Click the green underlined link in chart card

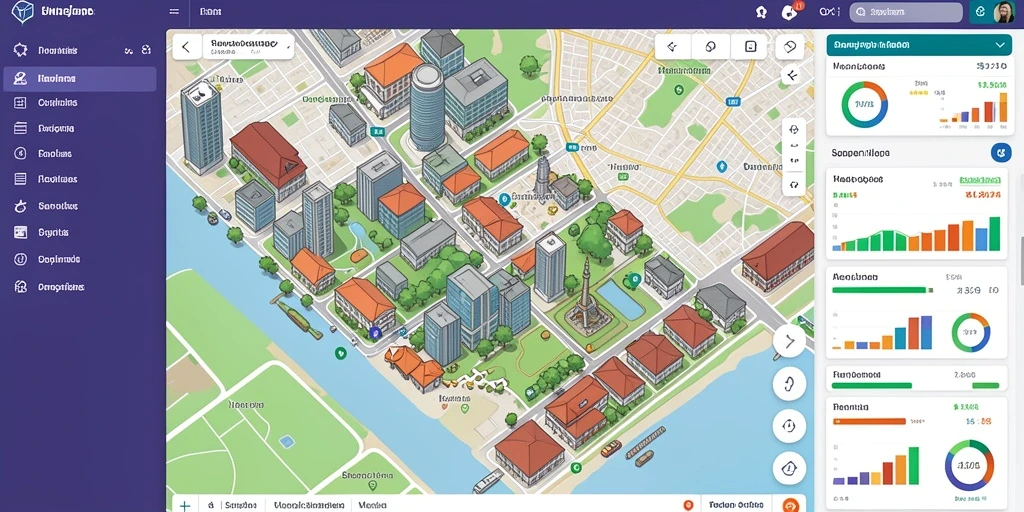(980, 180)
